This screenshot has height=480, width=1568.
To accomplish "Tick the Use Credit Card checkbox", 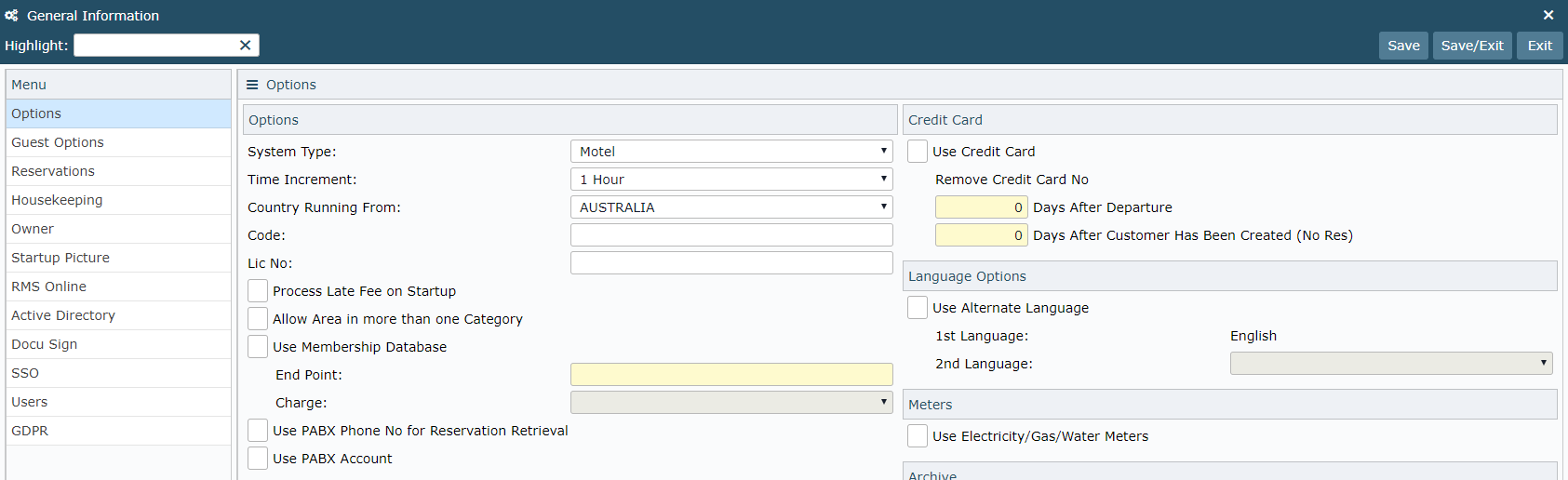I will tap(918, 152).
